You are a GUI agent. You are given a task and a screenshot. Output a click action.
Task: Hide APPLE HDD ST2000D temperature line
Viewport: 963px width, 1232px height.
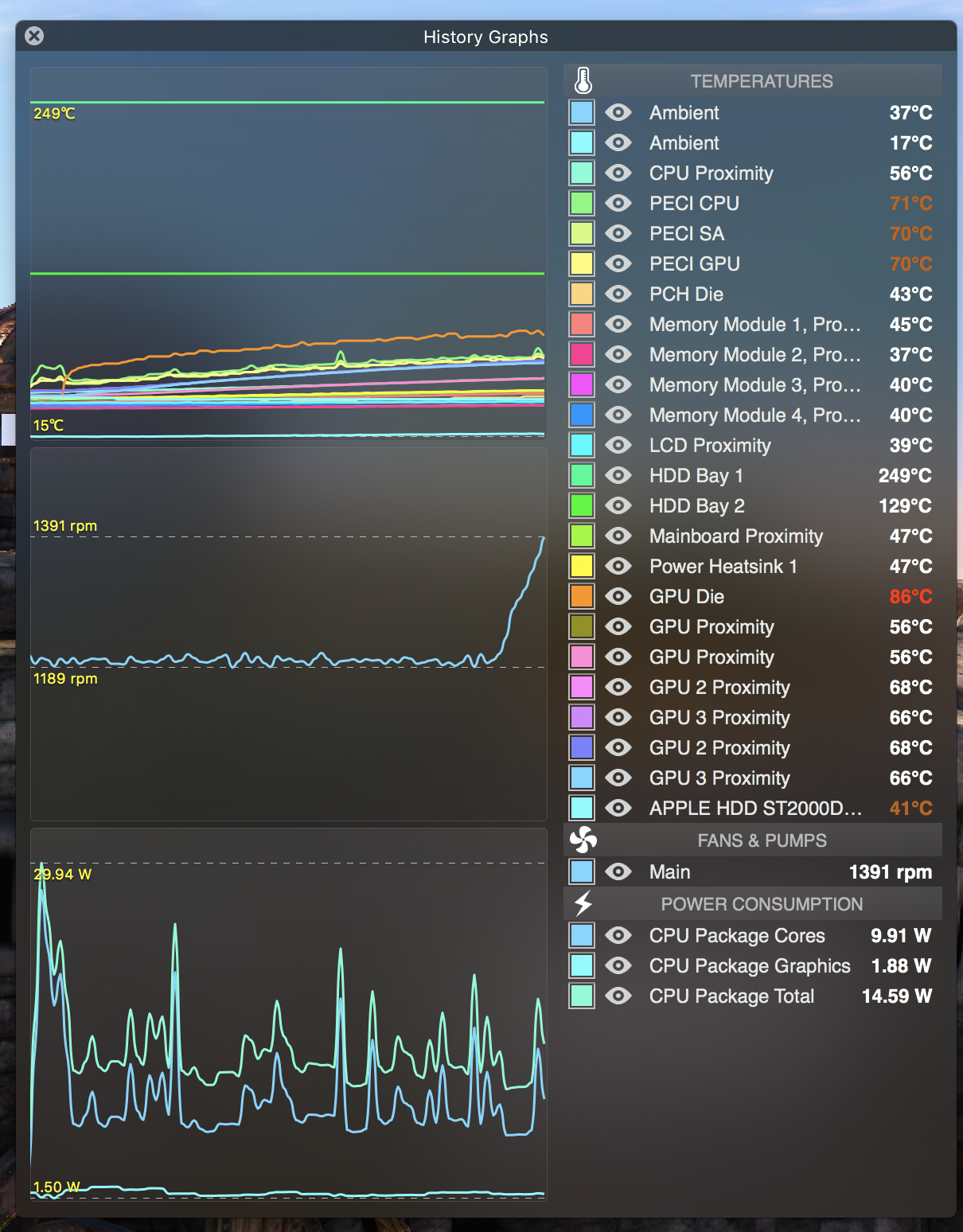pos(618,808)
